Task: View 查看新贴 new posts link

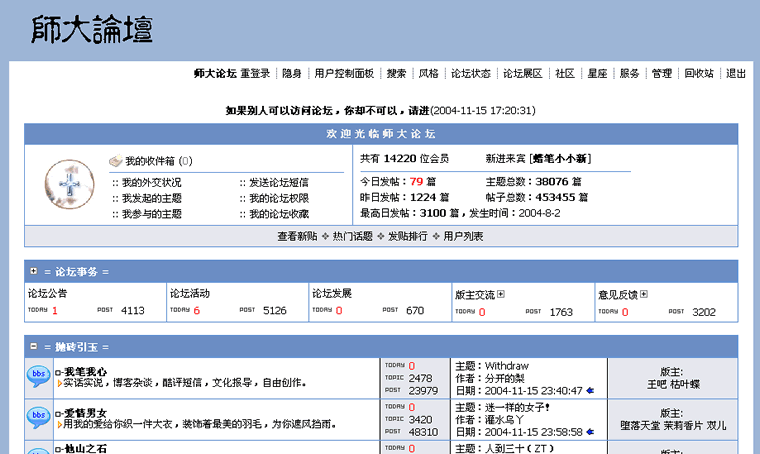Action: [297, 236]
